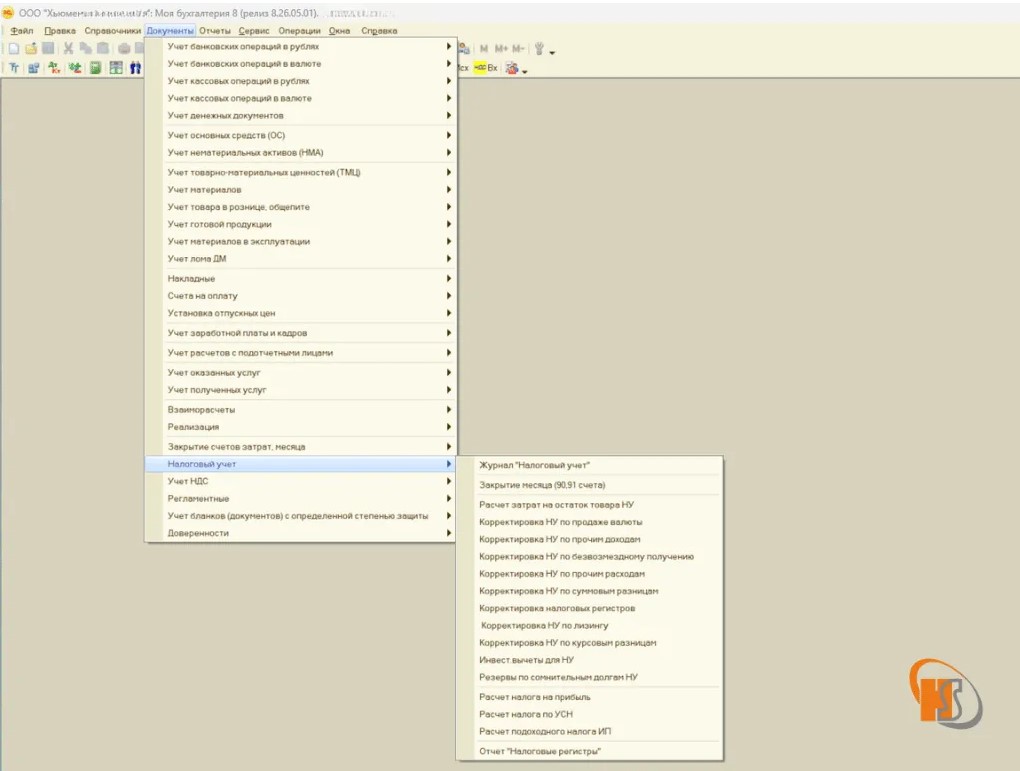Expand 'Учет основных средств (ОС)' submenu
Viewport: 1020px width, 771px height.
(x=301, y=135)
